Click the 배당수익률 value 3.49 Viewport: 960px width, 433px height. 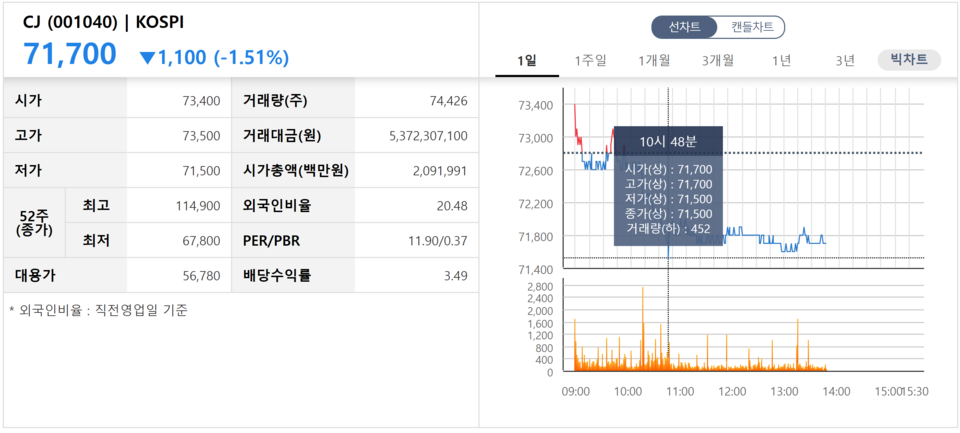pos(456,276)
